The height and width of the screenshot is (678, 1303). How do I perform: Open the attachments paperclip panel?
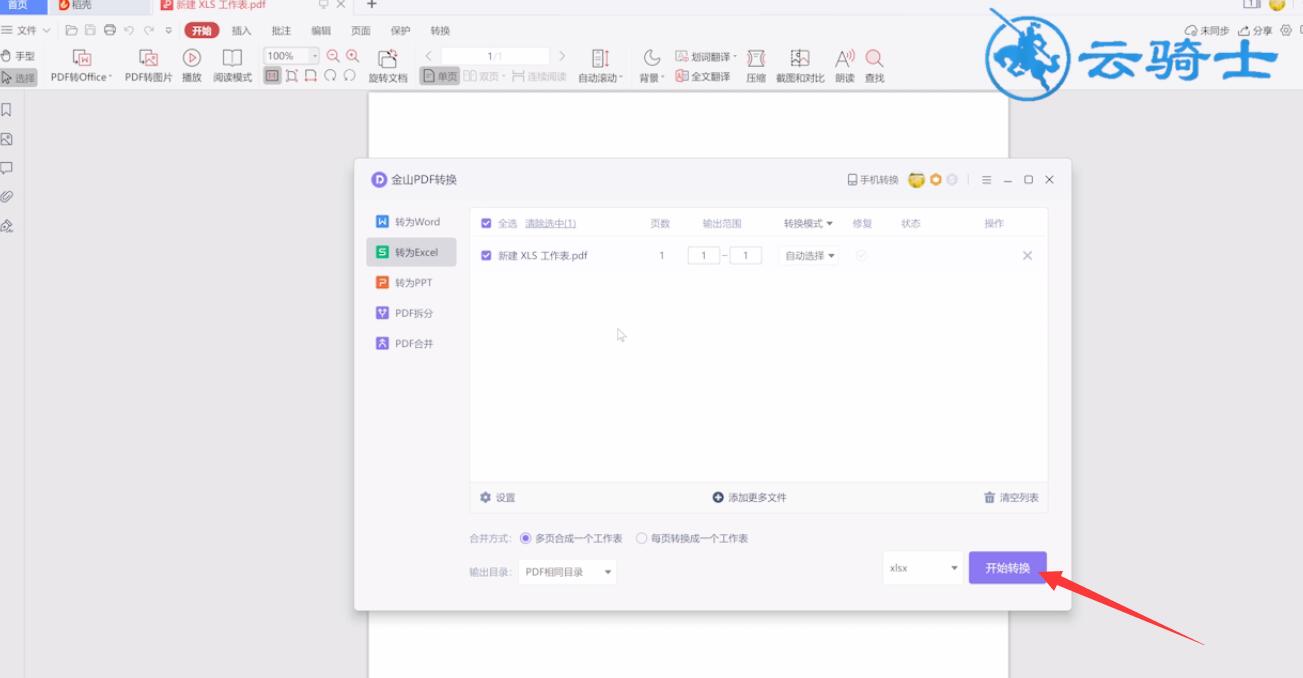point(7,197)
